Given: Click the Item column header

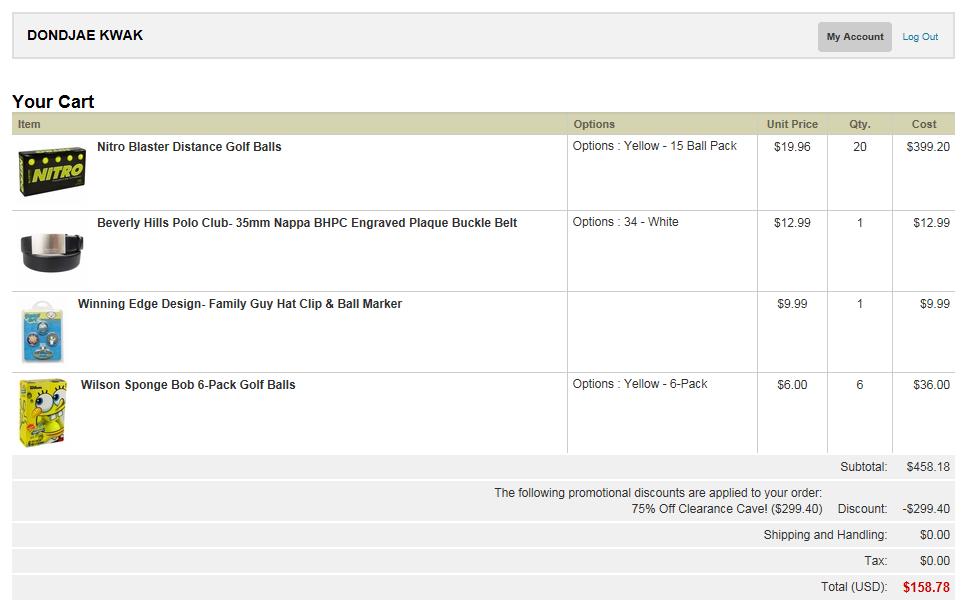Looking at the screenshot, I should coord(29,124).
